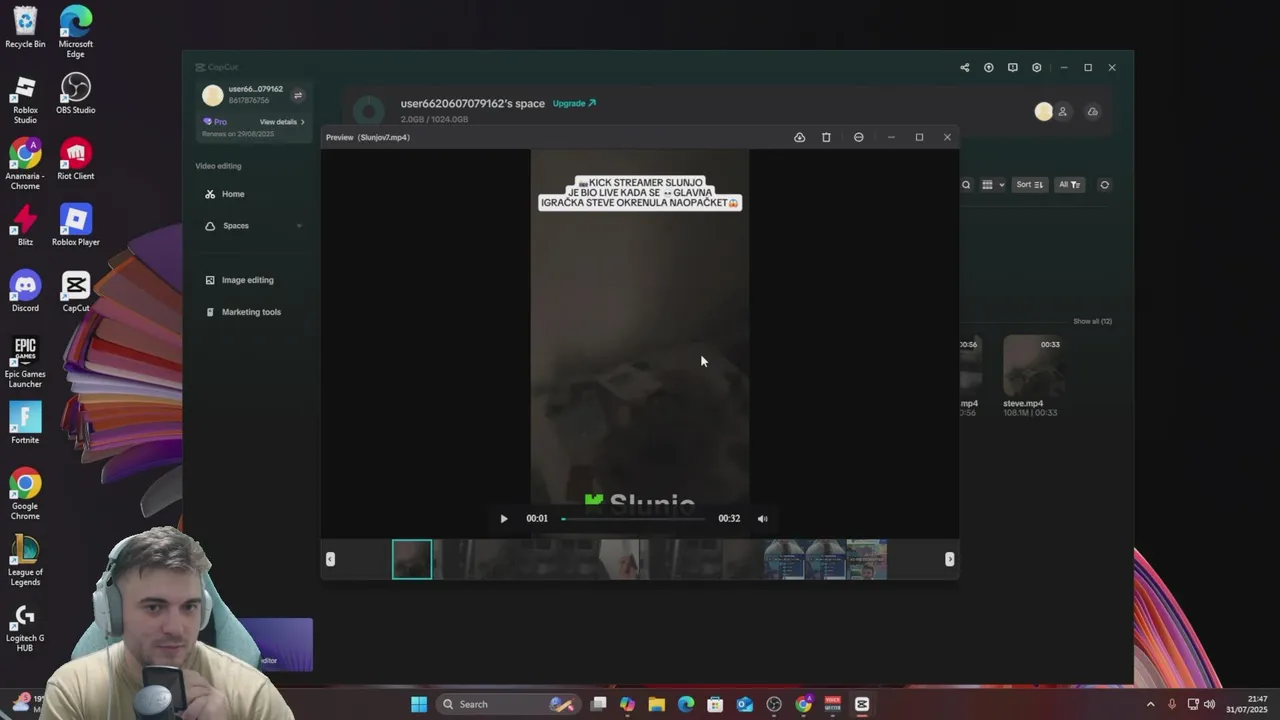Open the grid view layout dropdown
The height and width of the screenshot is (720, 1280).
[x=992, y=185]
